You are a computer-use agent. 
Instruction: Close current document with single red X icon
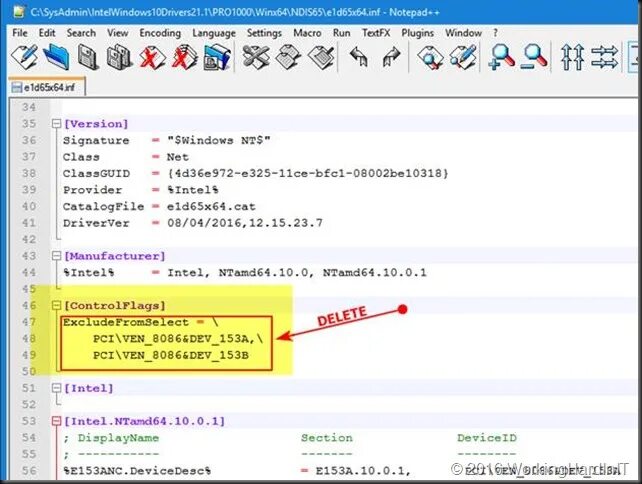152,57
